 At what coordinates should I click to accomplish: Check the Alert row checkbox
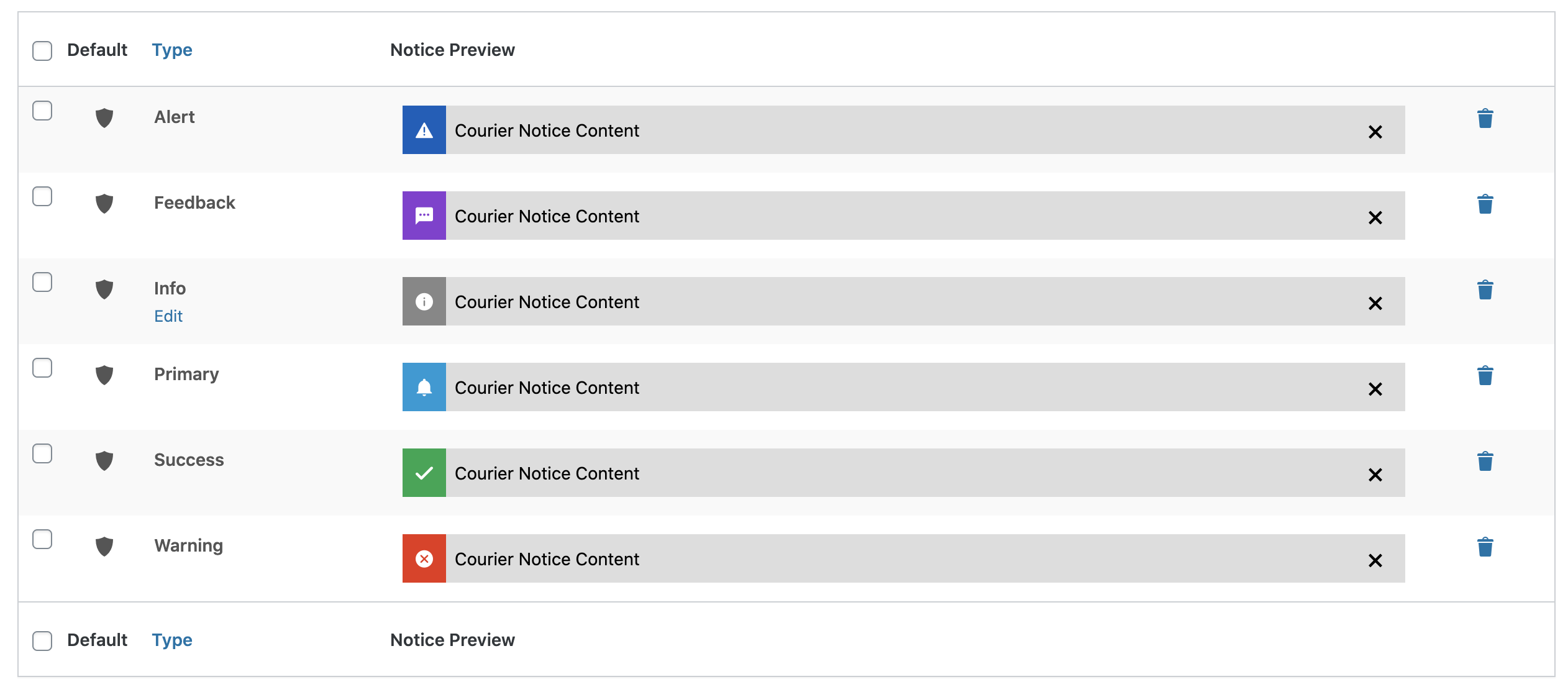pyautogui.click(x=42, y=111)
